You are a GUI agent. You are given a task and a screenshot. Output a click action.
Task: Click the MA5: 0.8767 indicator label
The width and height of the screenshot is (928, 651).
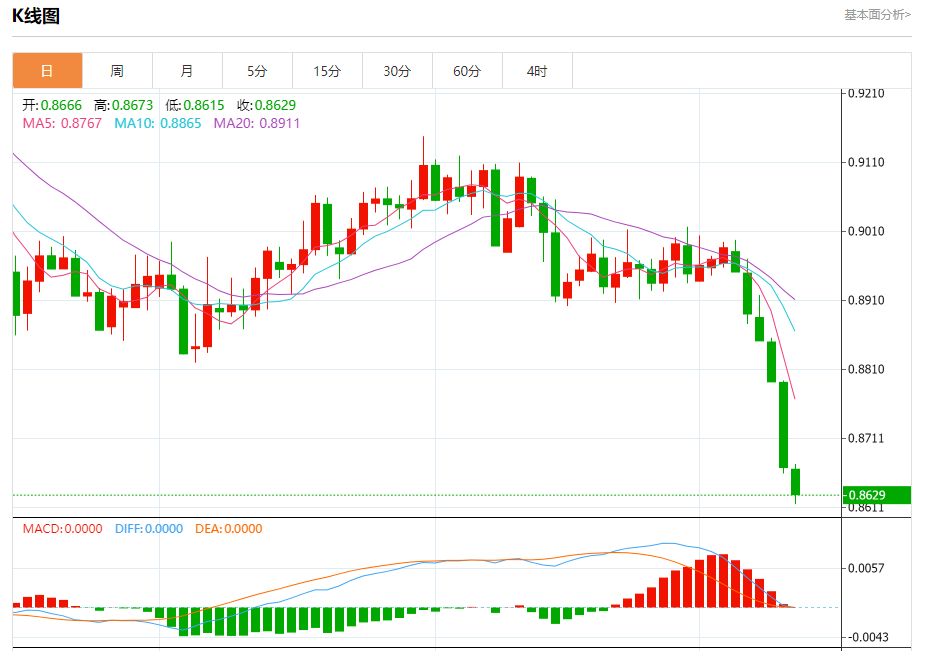click(x=62, y=123)
